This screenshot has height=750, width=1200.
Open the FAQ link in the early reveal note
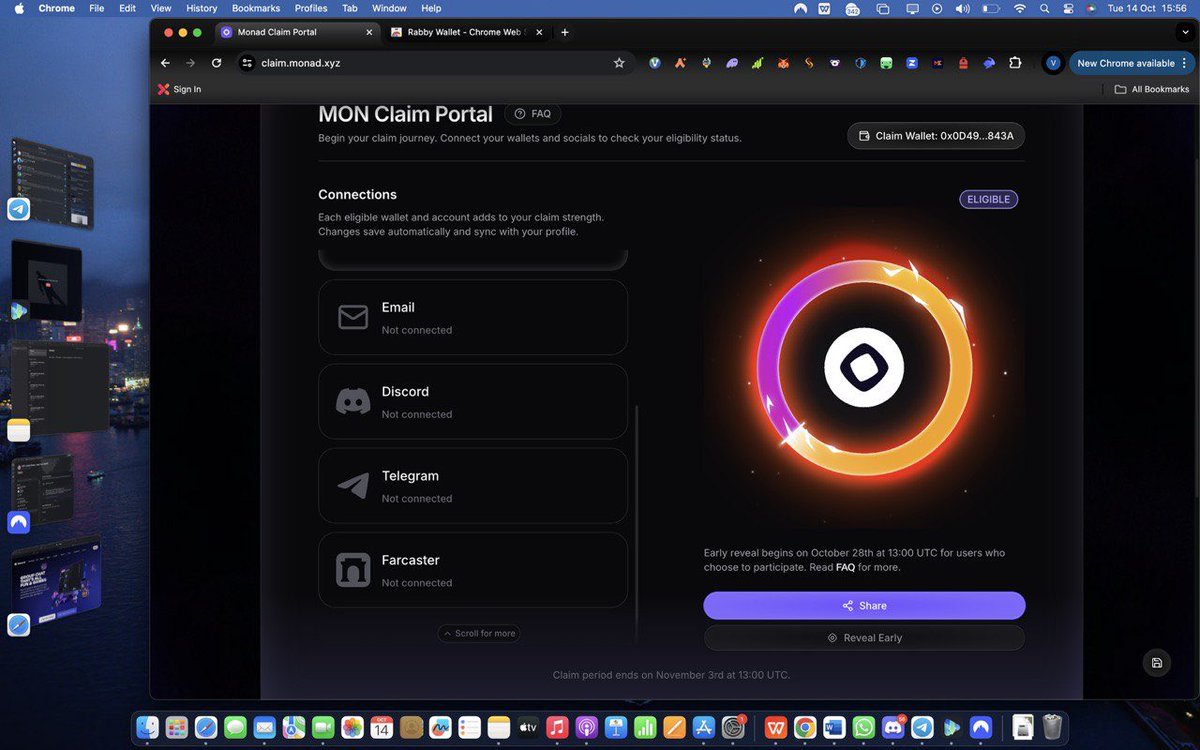coord(845,567)
